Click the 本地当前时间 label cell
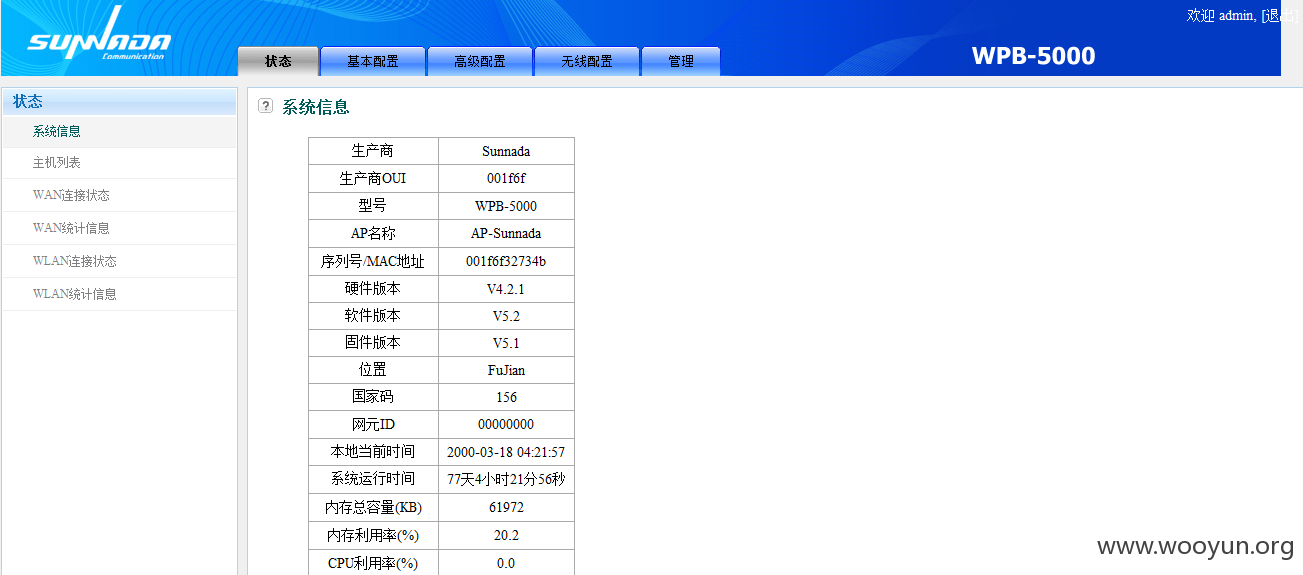 tap(373, 452)
